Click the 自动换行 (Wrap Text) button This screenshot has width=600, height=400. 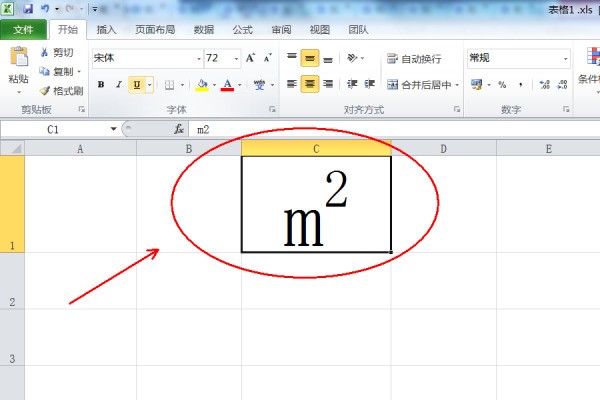tap(414, 59)
